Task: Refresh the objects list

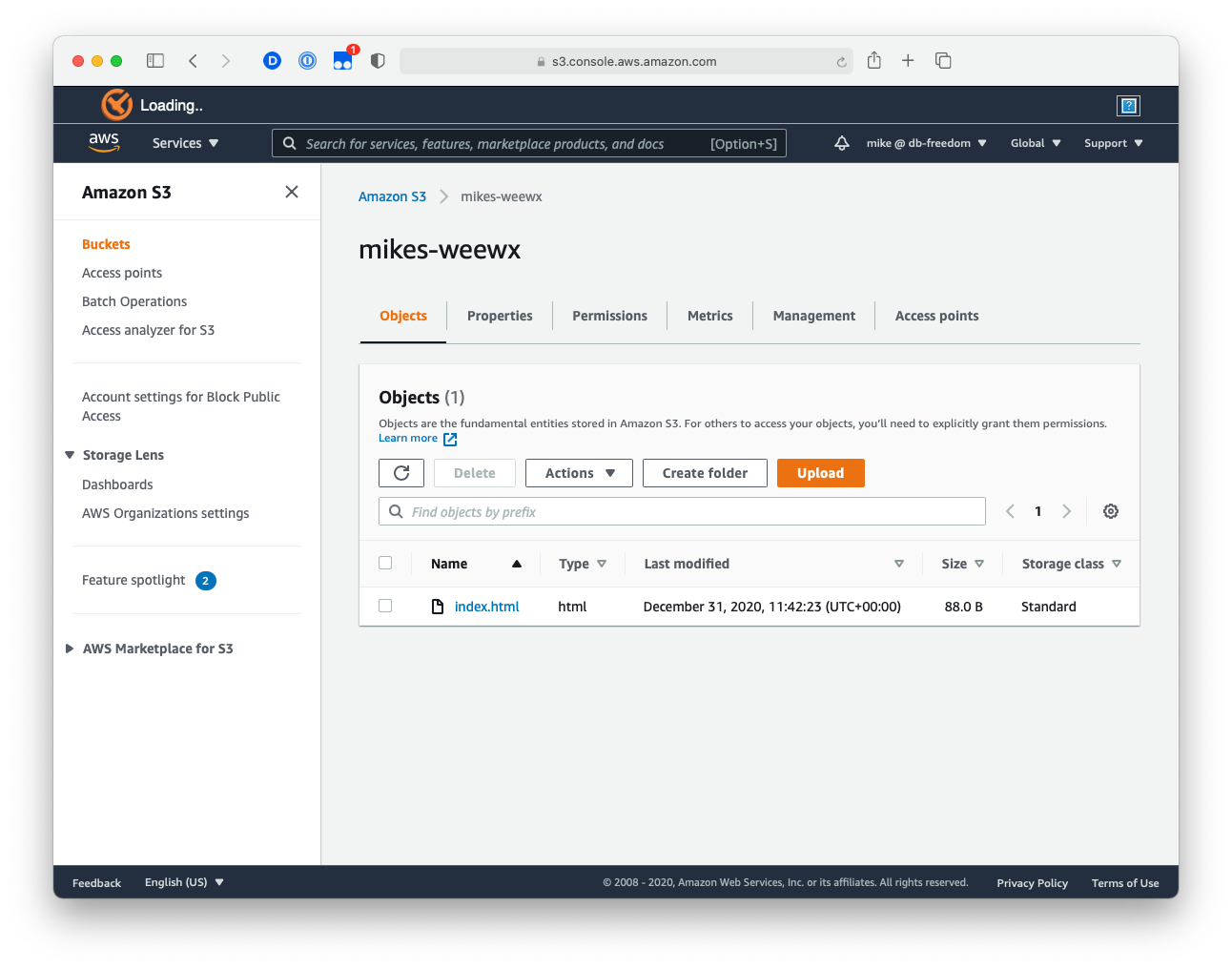Action: [401, 473]
